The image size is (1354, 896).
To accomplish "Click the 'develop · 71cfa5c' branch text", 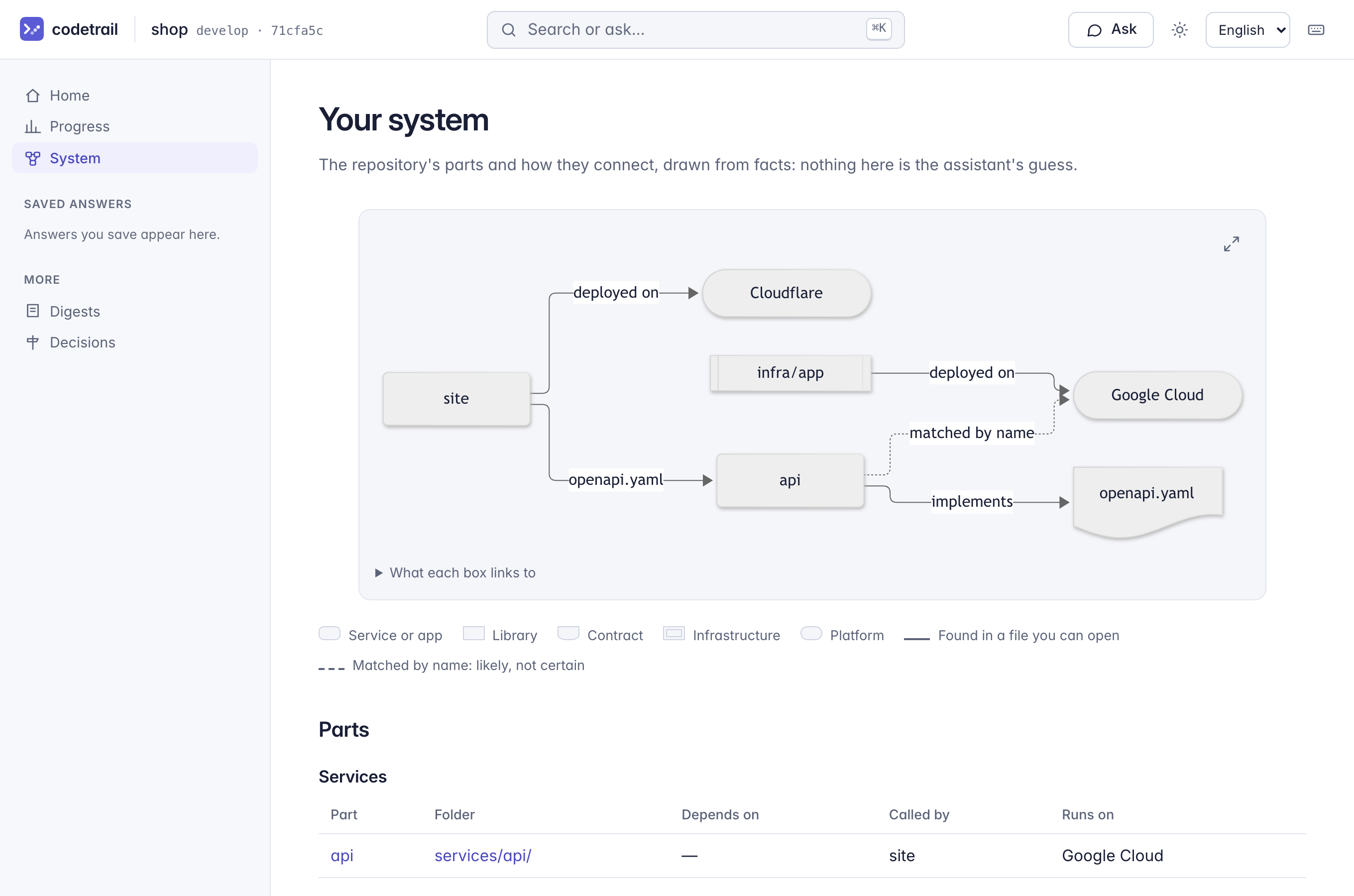I will point(259,30).
